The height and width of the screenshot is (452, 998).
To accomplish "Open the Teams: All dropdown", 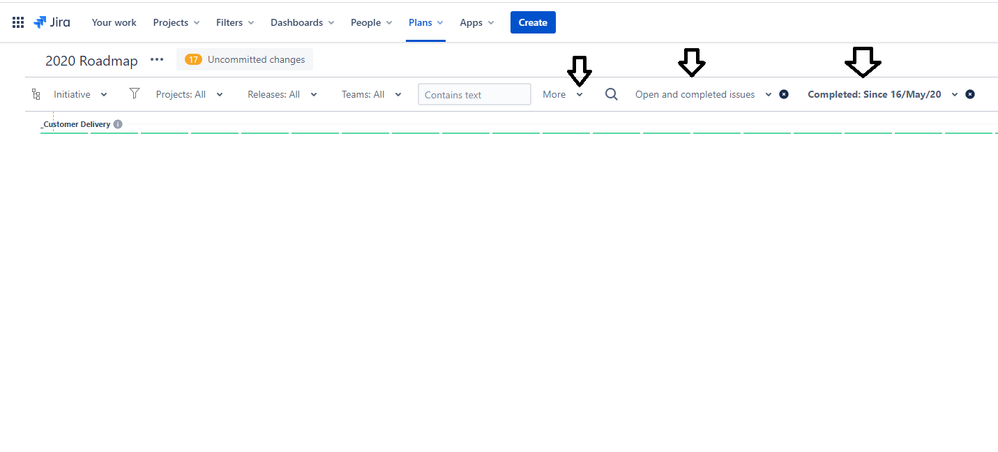I will click(372, 94).
